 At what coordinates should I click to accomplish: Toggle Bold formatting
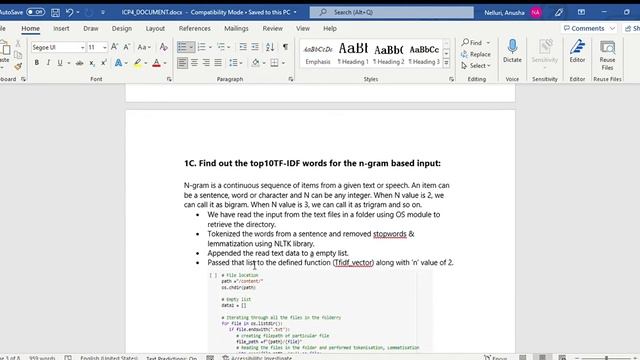pos(37,63)
